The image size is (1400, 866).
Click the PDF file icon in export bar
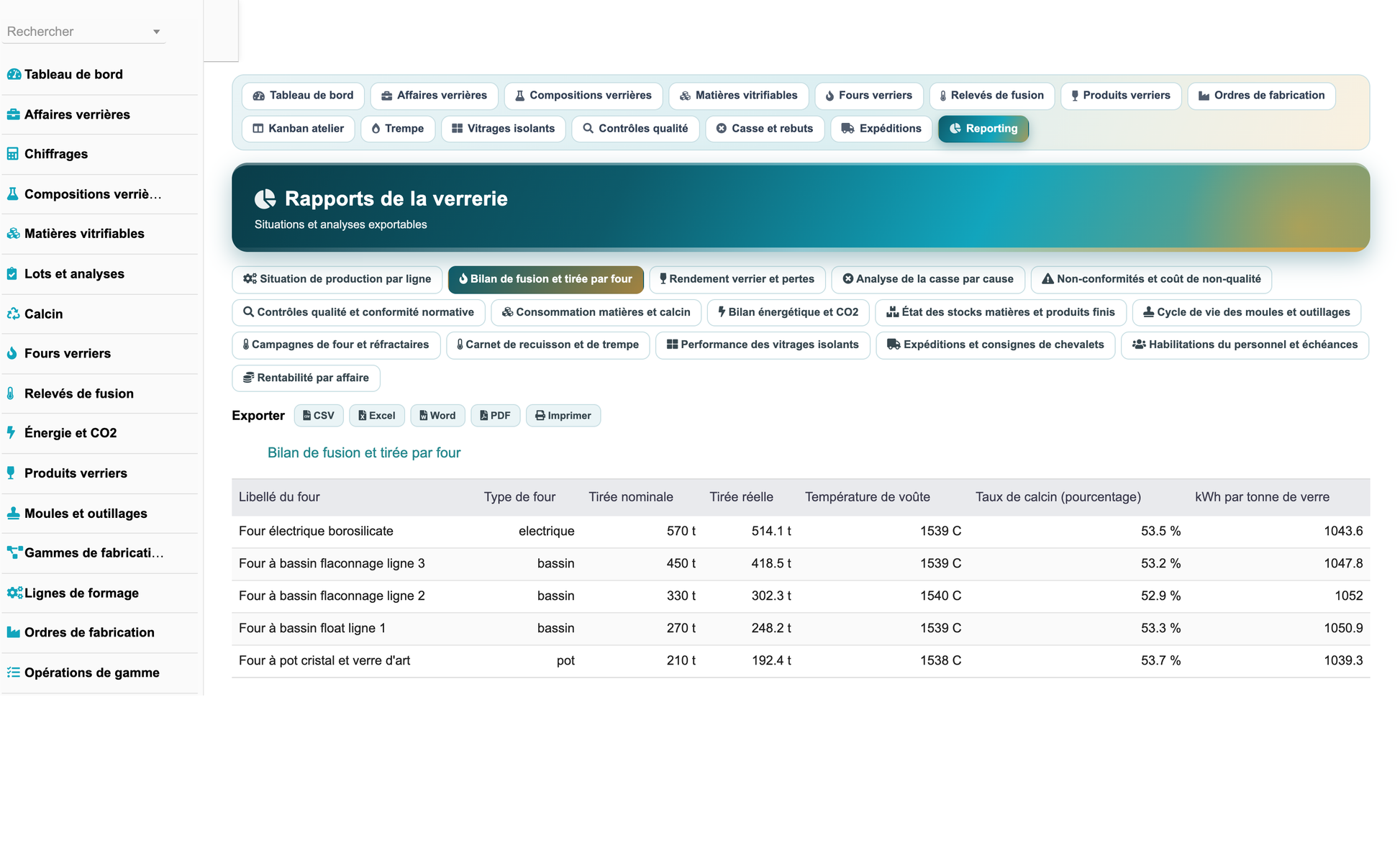tap(484, 416)
